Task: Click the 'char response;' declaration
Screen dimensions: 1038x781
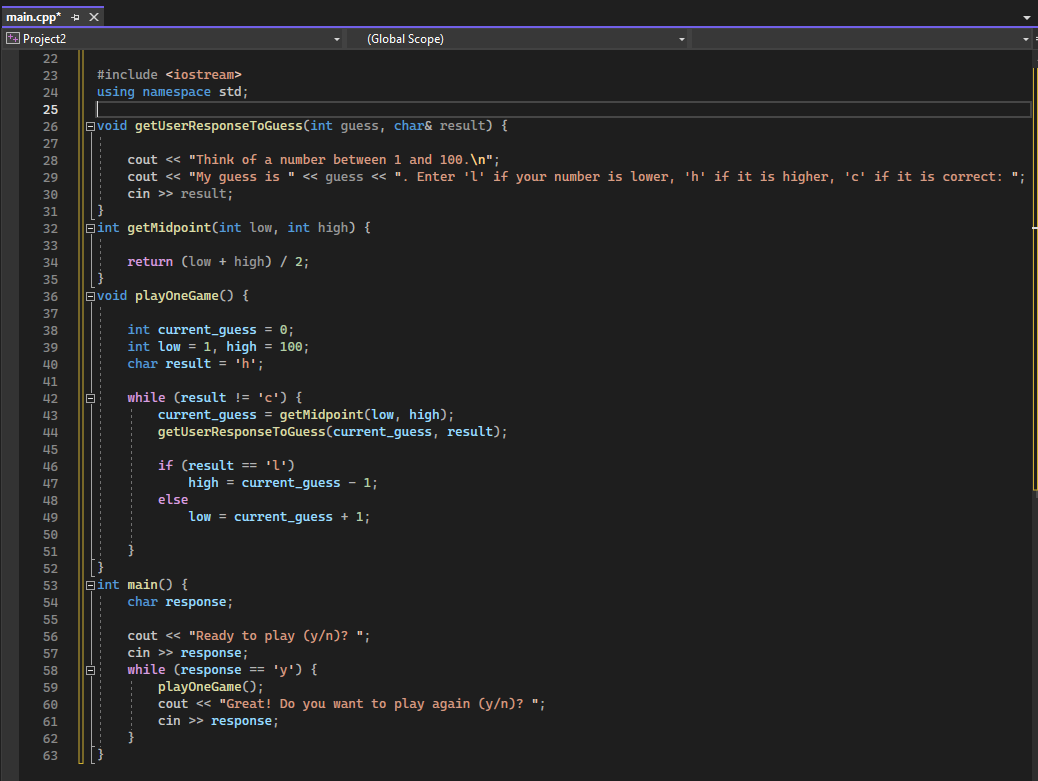Action: tap(180, 602)
